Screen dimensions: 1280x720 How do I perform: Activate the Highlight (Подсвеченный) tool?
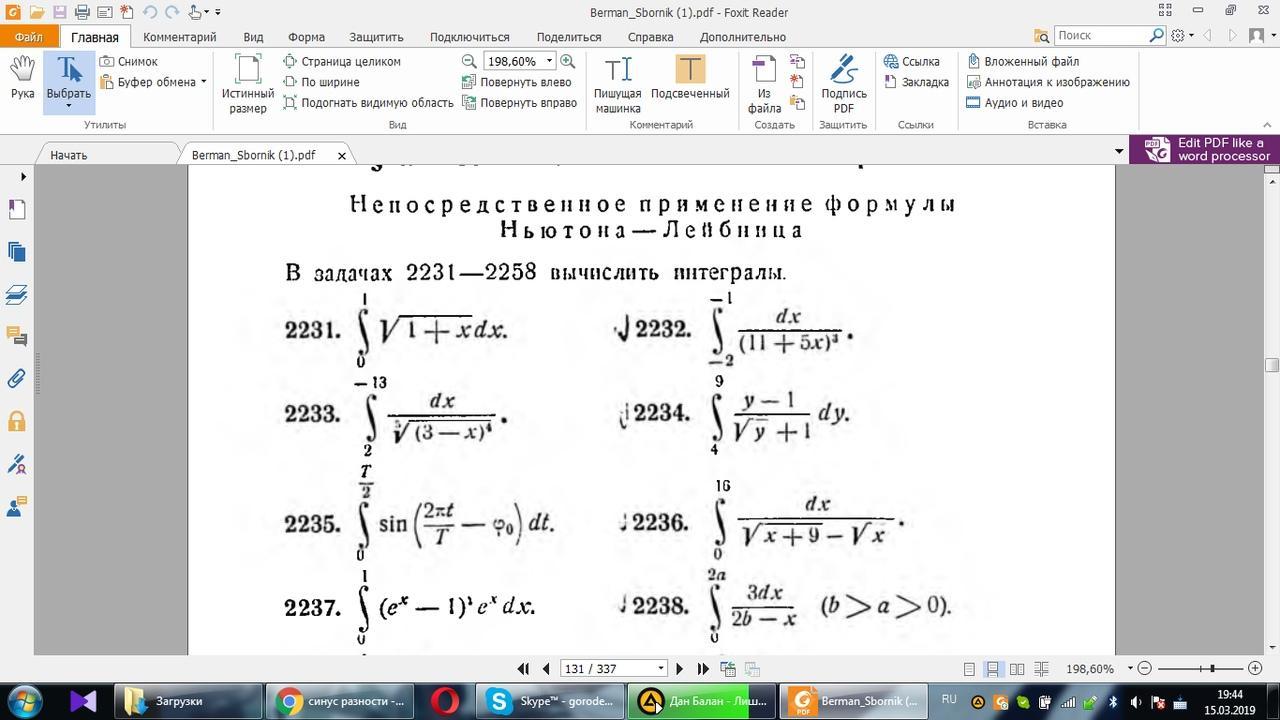(690, 78)
